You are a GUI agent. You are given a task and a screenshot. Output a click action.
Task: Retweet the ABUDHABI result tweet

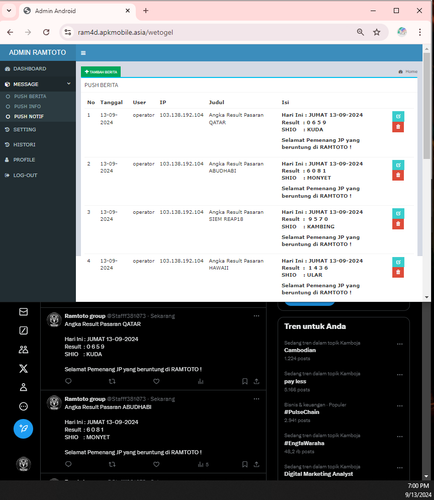click(x=112, y=464)
